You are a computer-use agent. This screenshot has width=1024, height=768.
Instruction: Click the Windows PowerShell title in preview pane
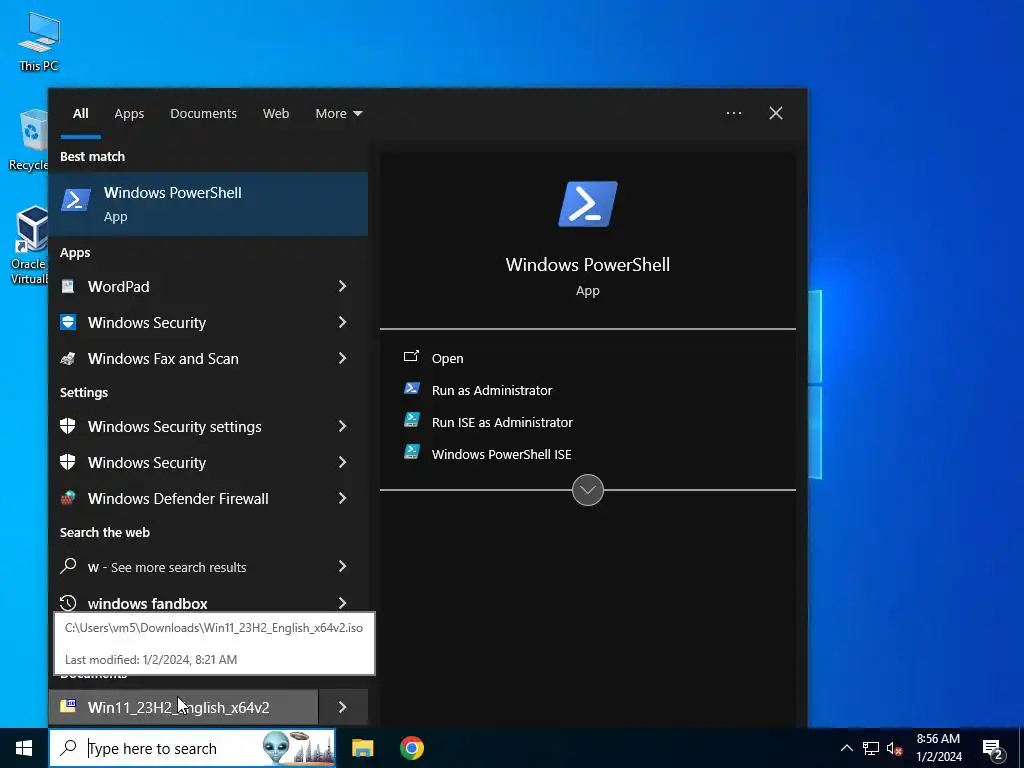coord(588,264)
